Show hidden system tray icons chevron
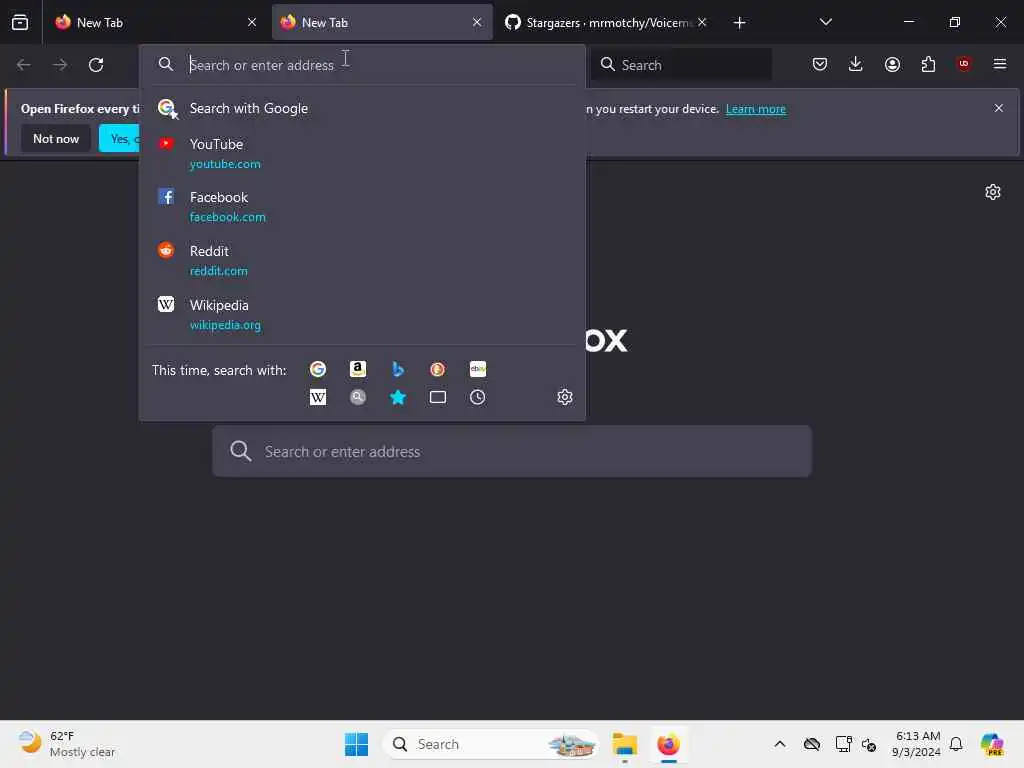 pyautogui.click(x=780, y=744)
